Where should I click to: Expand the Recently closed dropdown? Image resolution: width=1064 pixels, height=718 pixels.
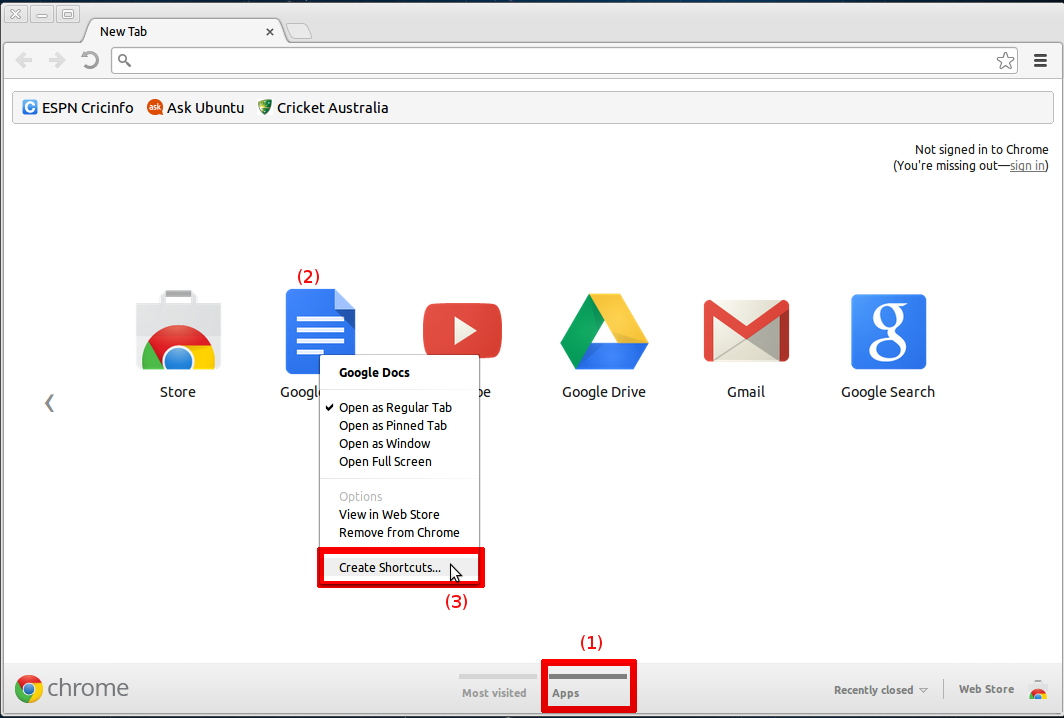point(880,689)
